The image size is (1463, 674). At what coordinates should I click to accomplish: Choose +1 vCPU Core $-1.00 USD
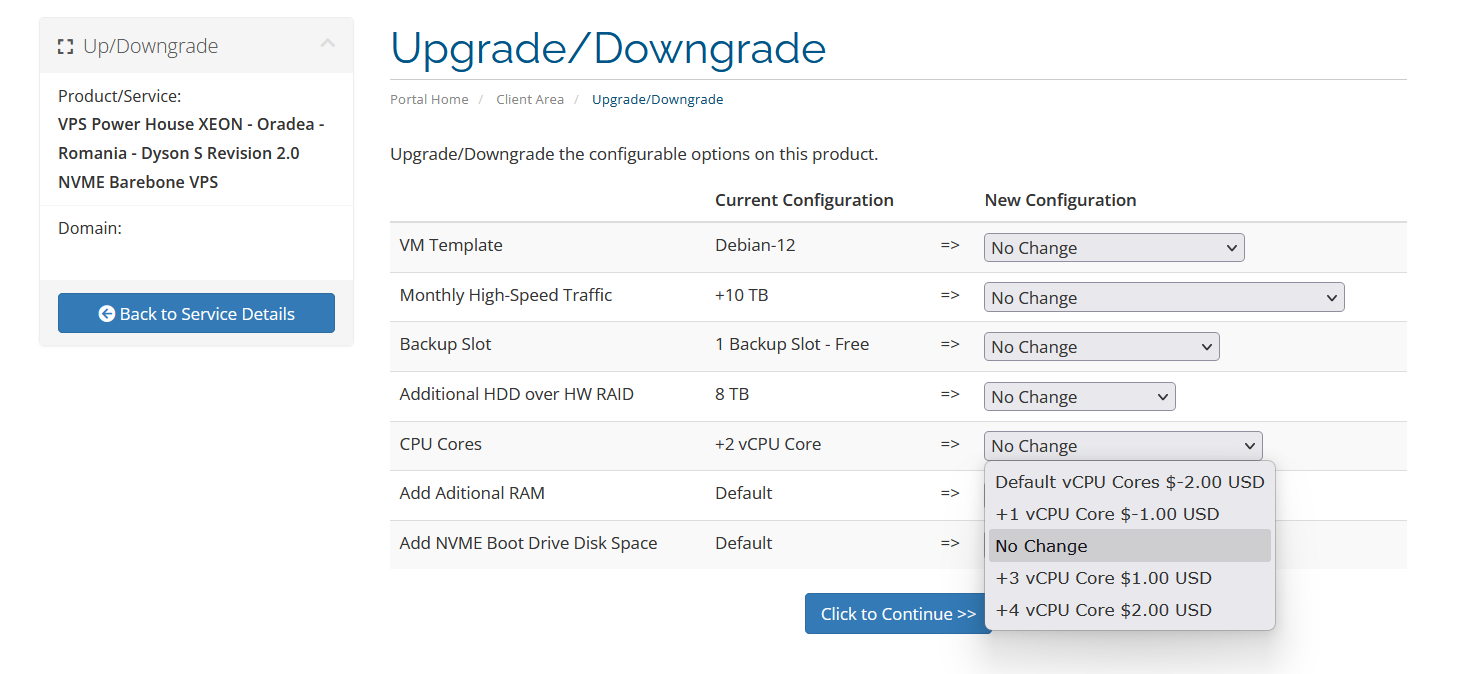tap(1107, 514)
